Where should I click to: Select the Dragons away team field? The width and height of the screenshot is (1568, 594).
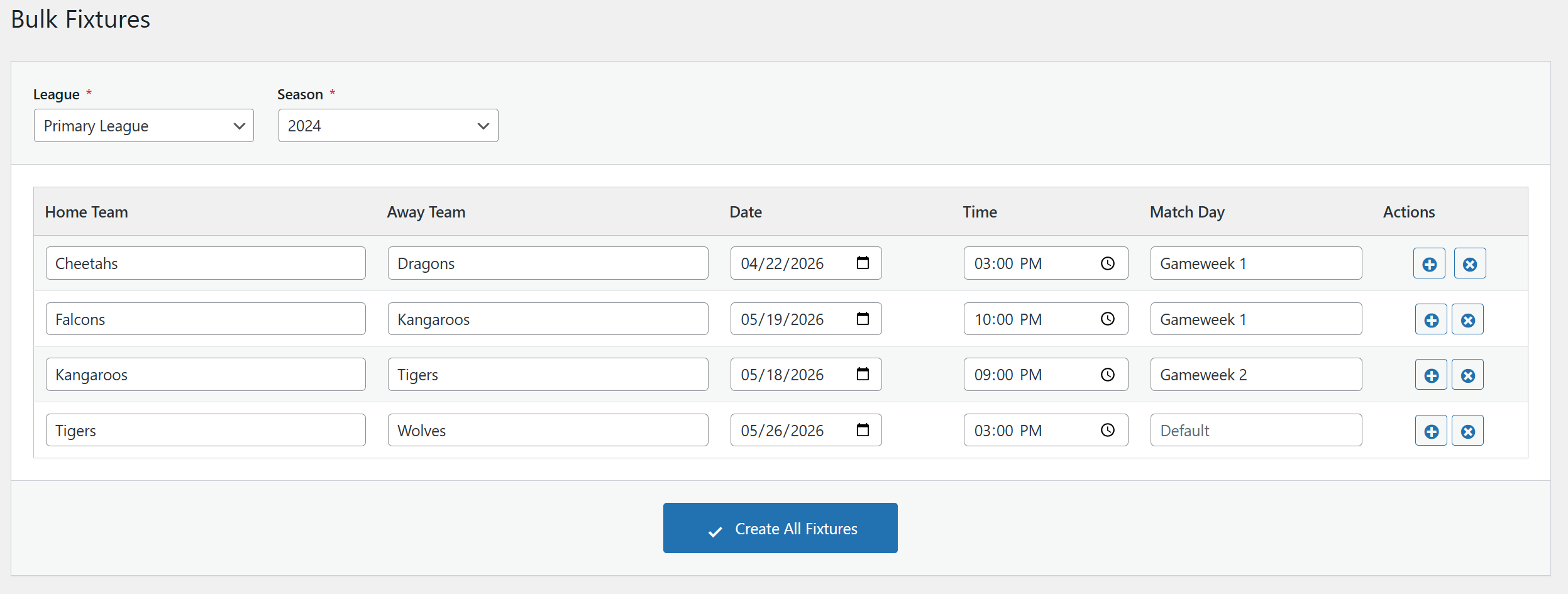(547, 263)
